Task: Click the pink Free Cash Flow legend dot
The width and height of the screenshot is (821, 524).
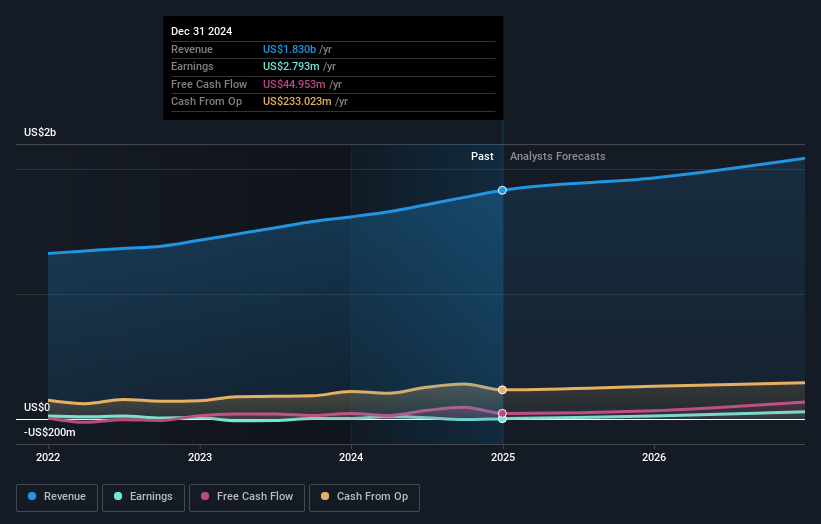Action: (205, 496)
